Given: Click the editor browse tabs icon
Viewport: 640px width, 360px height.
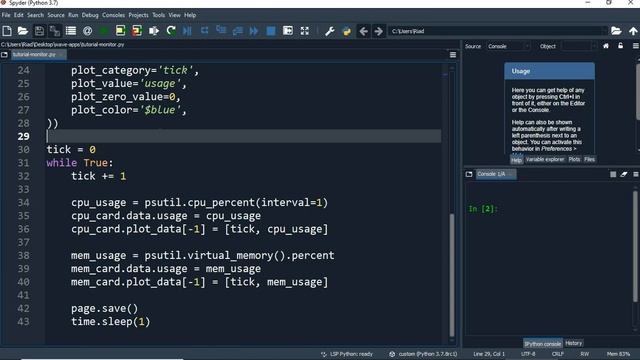Looking at the screenshot, I should (4, 55).
